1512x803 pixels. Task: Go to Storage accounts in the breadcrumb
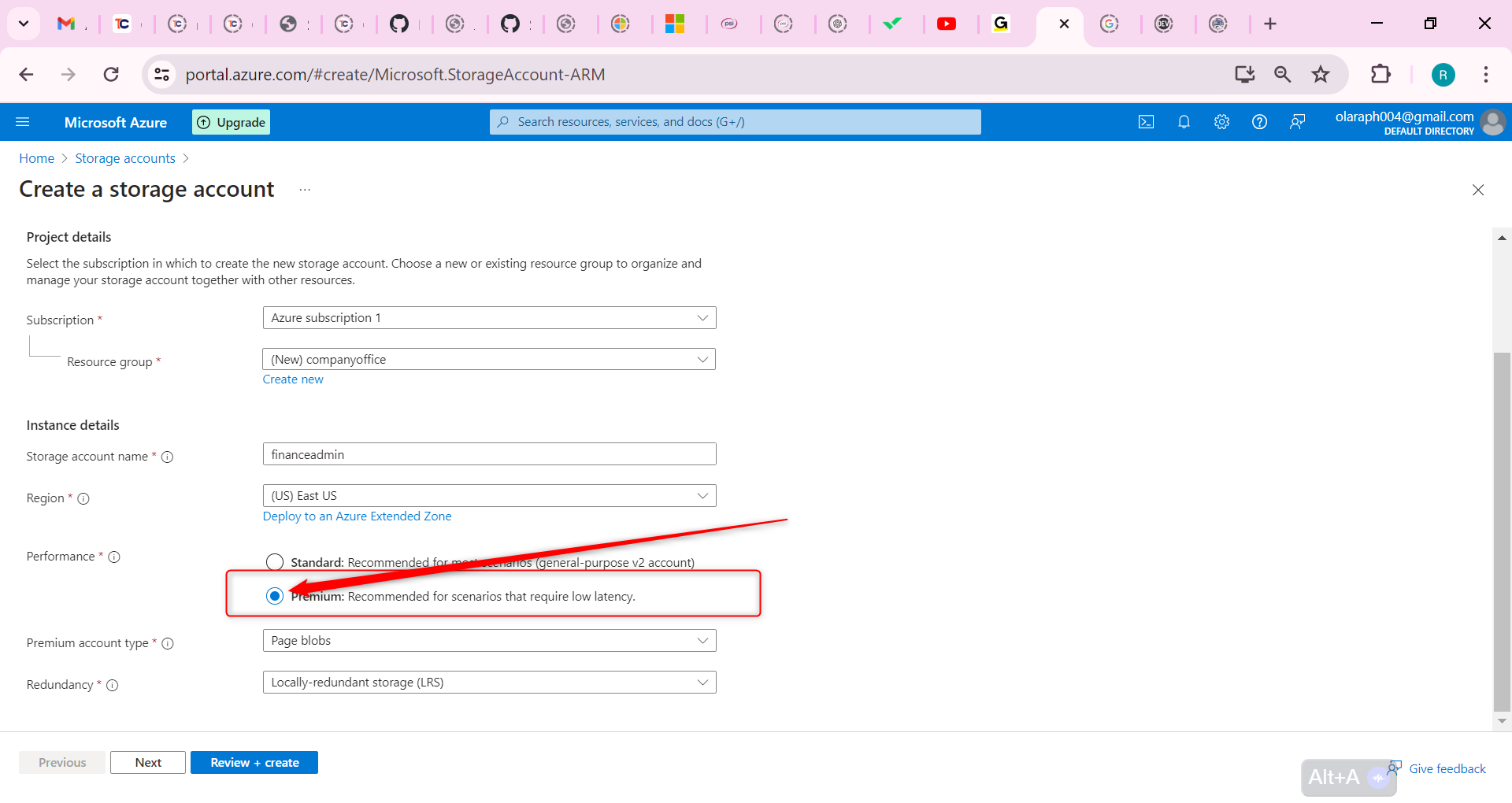pyautogui.click(x=125, y=158)
